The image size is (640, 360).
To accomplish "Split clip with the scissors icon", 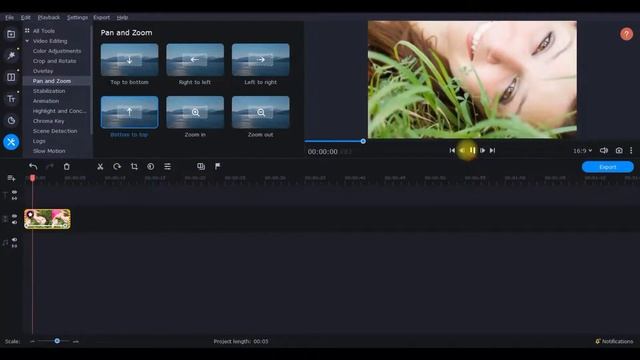I will (x=100, y=167).
